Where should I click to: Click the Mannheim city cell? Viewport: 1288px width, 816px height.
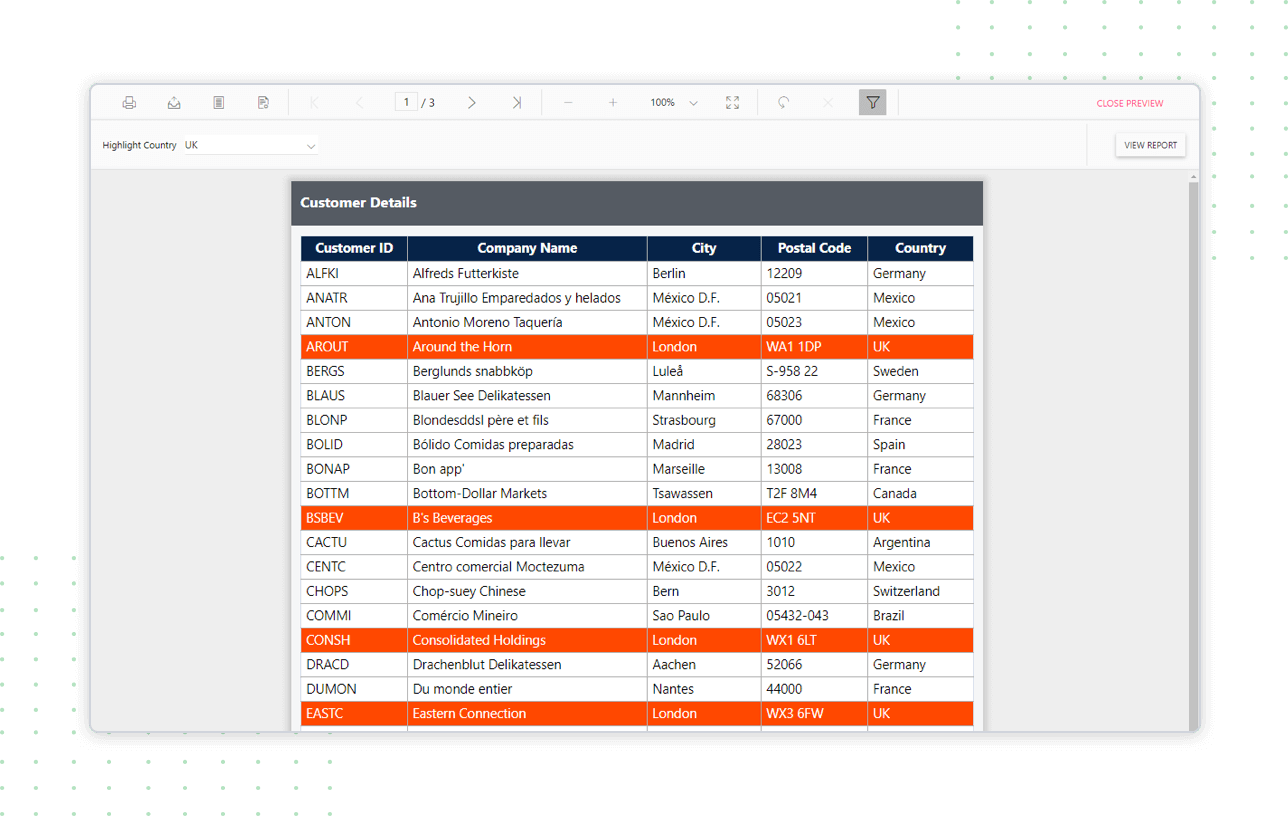tap(704, 396)
